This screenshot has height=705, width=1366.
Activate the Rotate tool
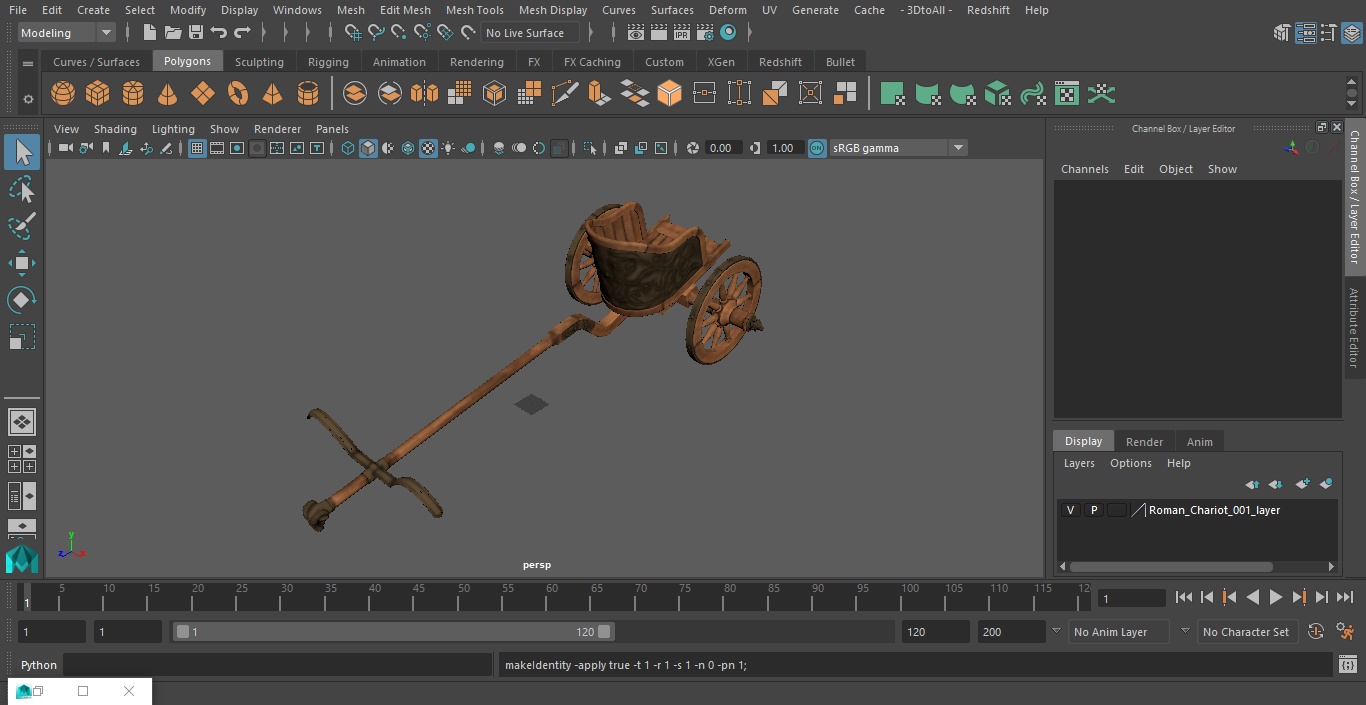[22, 299]
